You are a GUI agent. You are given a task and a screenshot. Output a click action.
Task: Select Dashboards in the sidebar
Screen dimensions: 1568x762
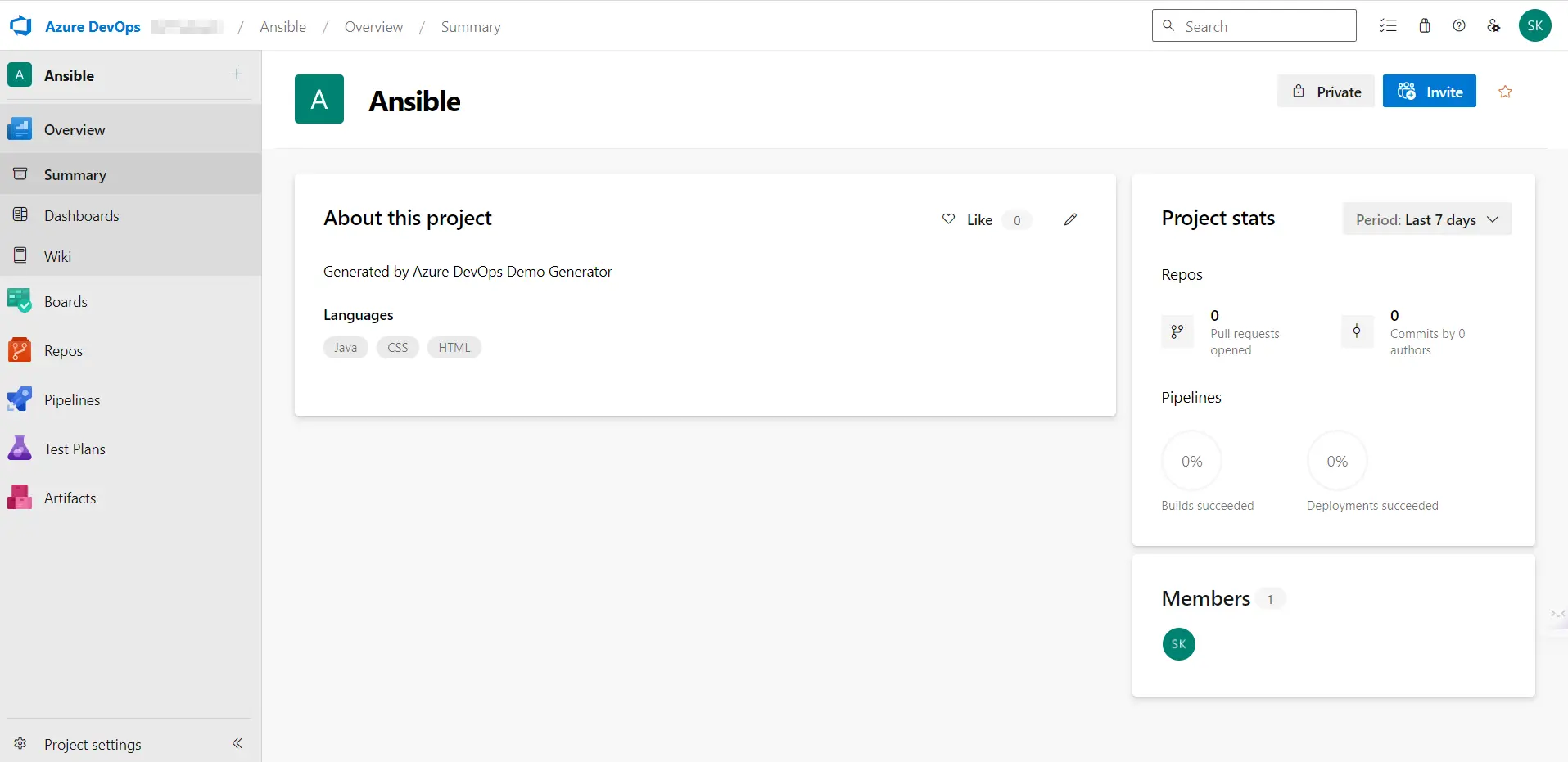coord(81,215)
